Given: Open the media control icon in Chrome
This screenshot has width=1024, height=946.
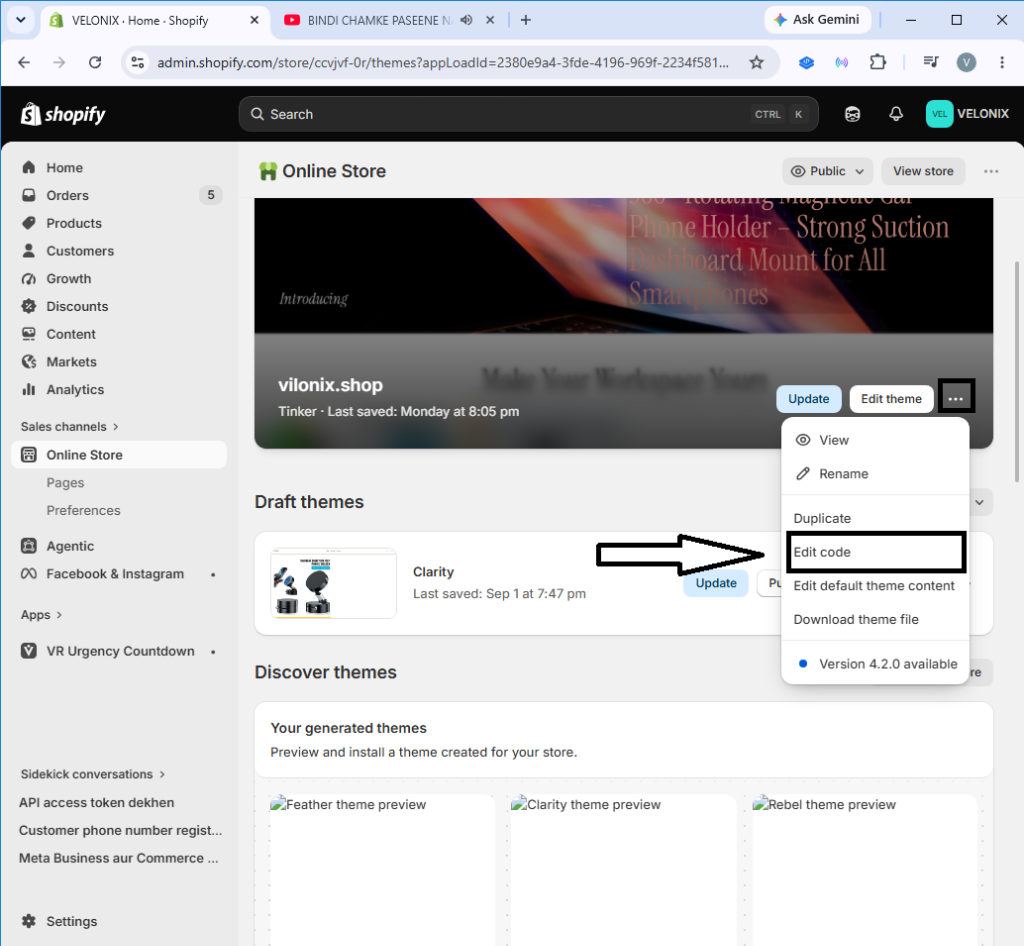Looking at the screenshot, I should coord(931,63).
